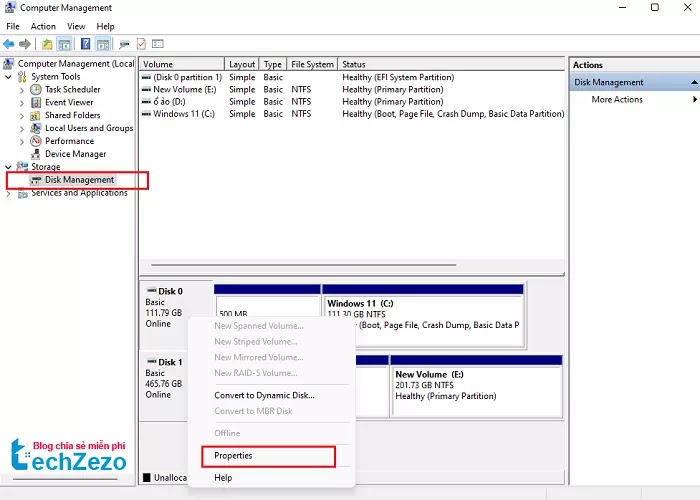Viewport: 700px width, 500px height.
Task: Click the Performance monitor icon
Action: tap(36, 141)
